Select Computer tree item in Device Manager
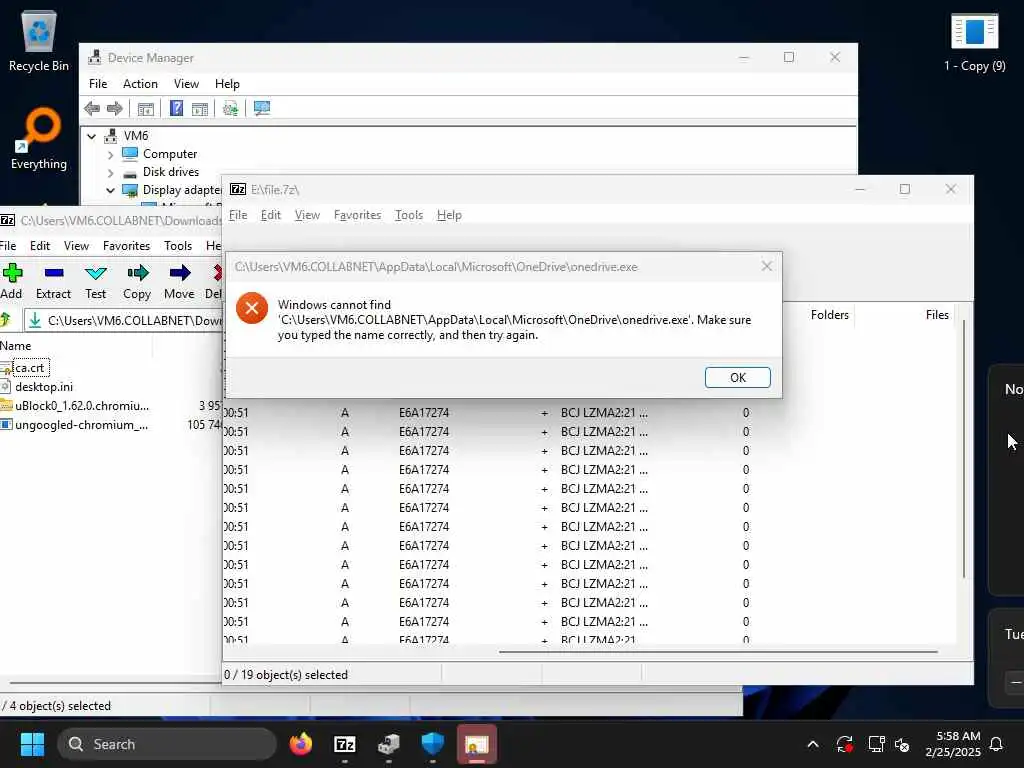 [170, 154]
